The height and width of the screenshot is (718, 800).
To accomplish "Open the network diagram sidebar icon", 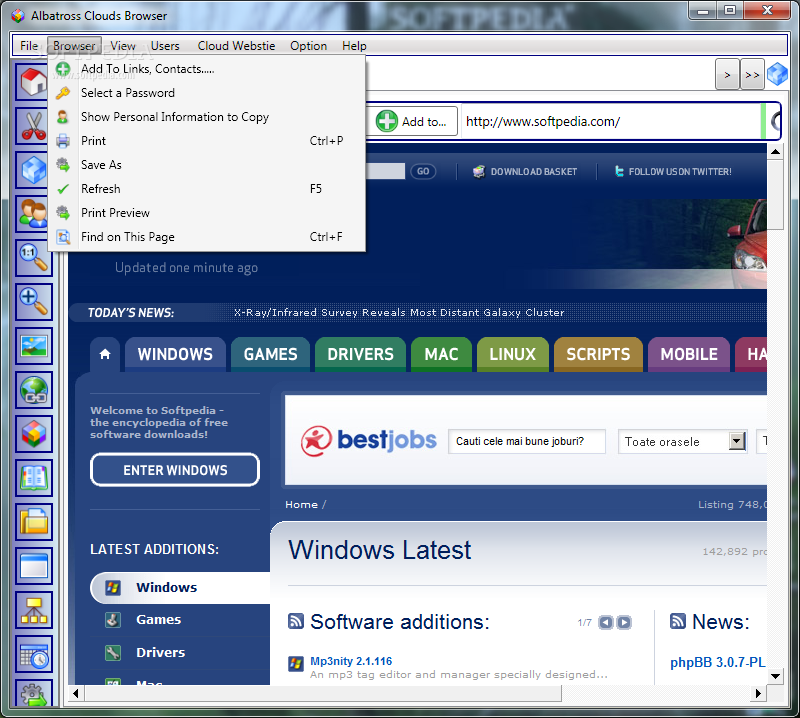I will (34, 610).
